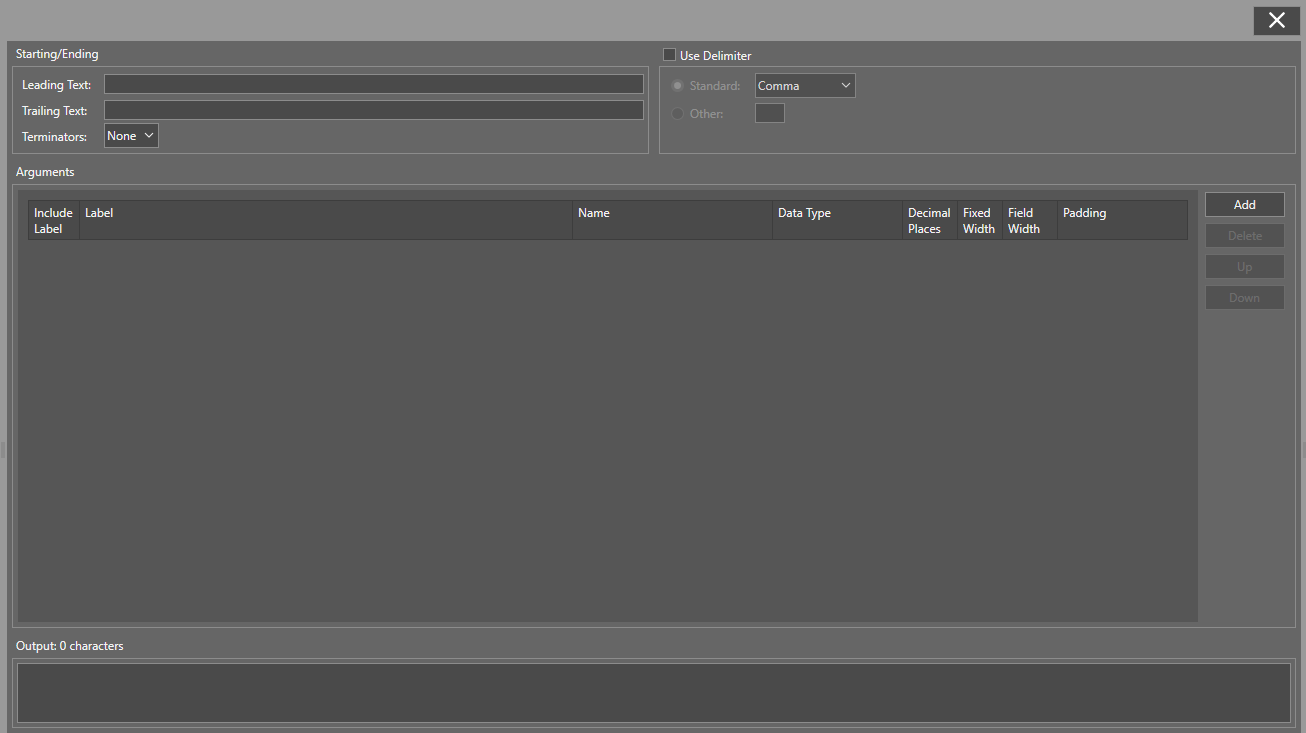
Task: Enable the Use Delimiter checkbox
Action: tap(670, 55)
